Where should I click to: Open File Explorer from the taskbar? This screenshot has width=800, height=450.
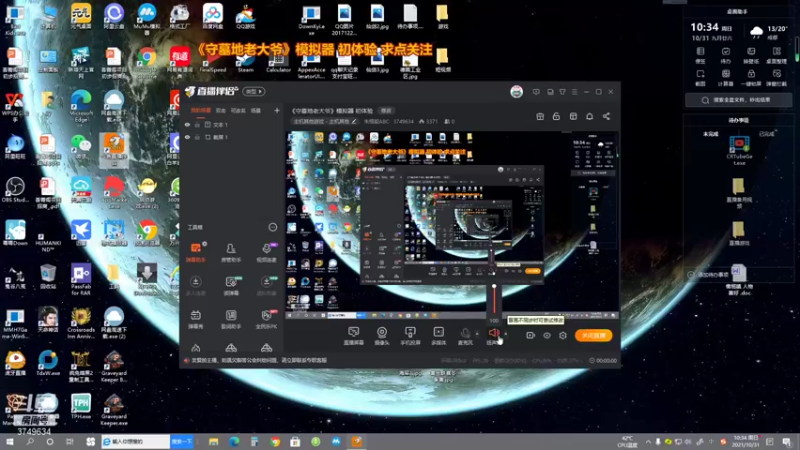coord(213,441)
